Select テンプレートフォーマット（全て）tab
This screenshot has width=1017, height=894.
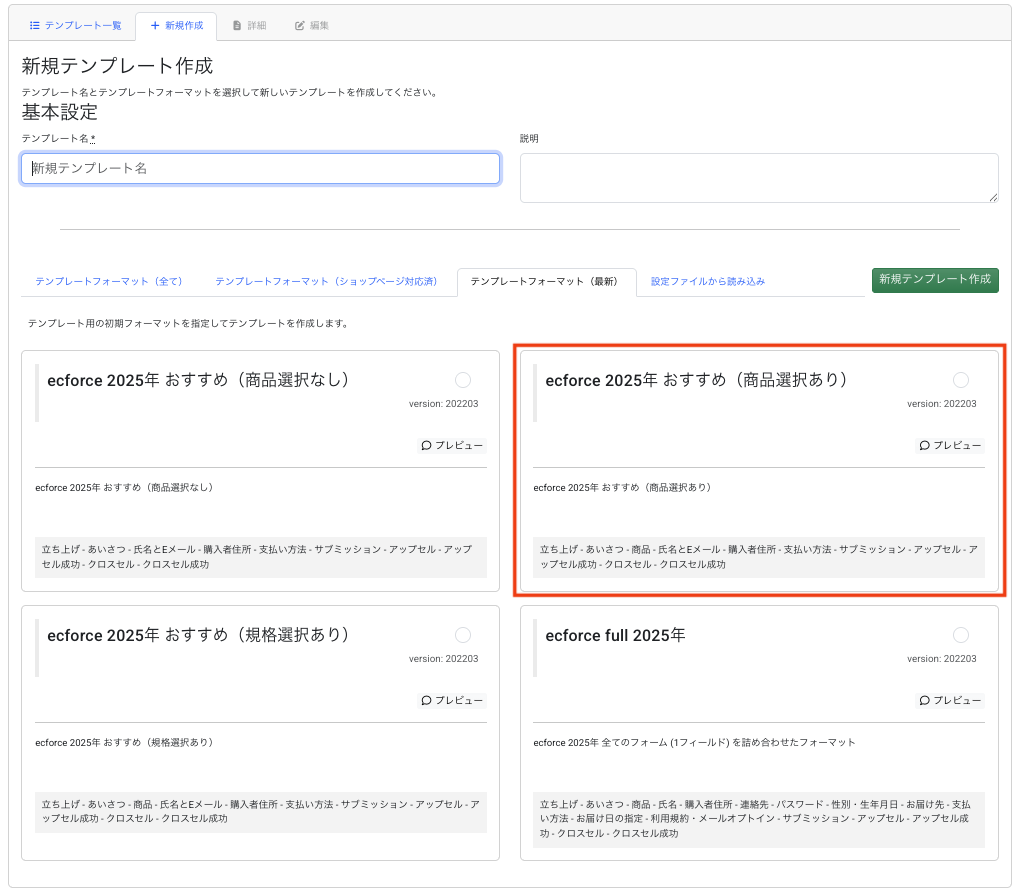[x=108, y=282]
